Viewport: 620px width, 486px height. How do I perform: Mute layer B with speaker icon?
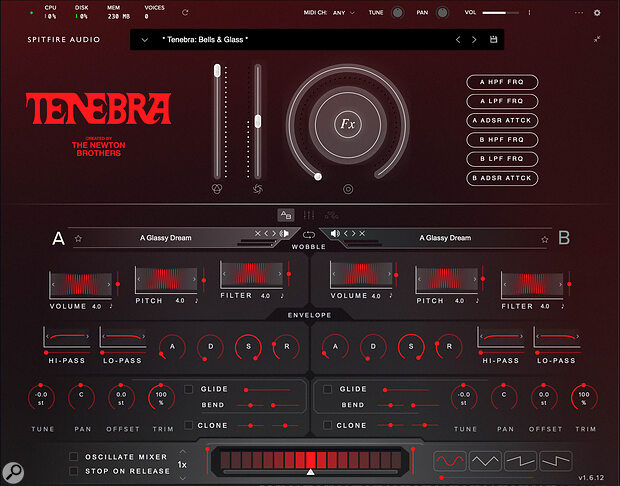tap(335, 233)
